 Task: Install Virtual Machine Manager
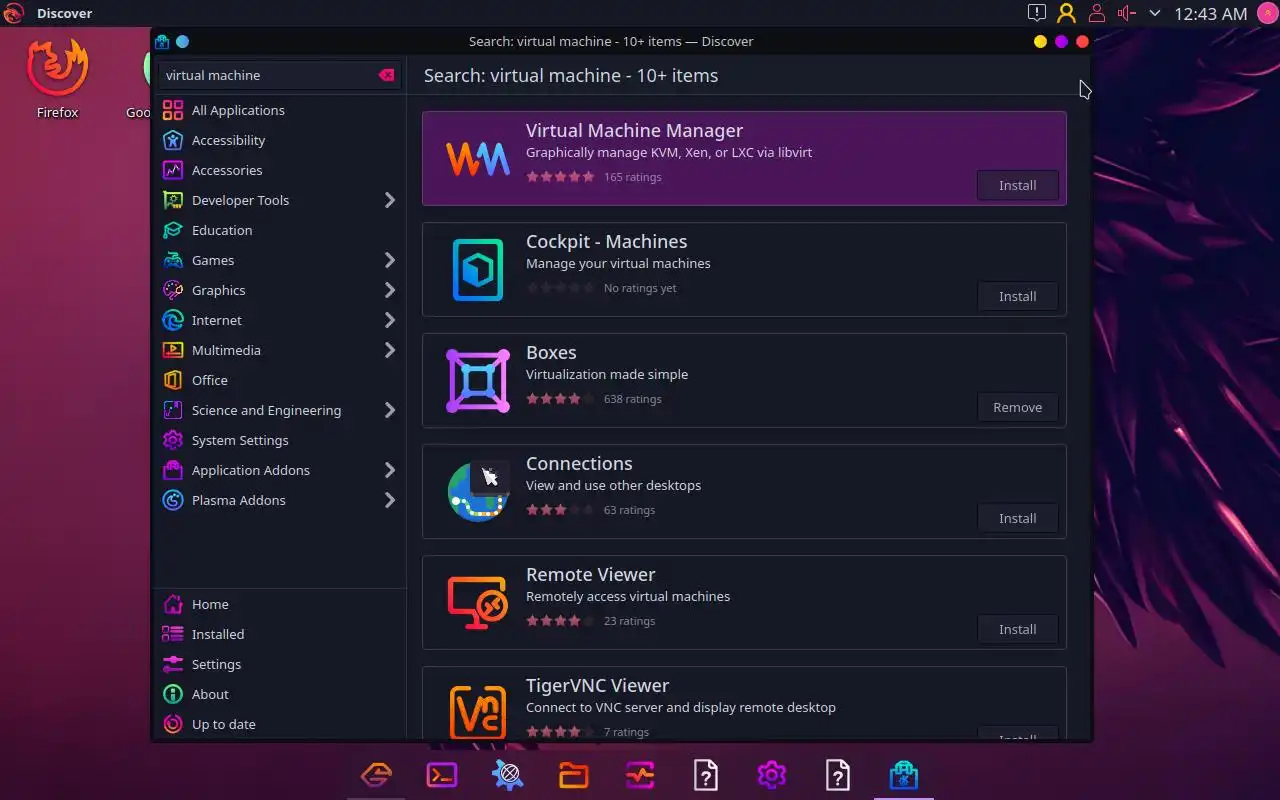click(x=1017, y=185)
